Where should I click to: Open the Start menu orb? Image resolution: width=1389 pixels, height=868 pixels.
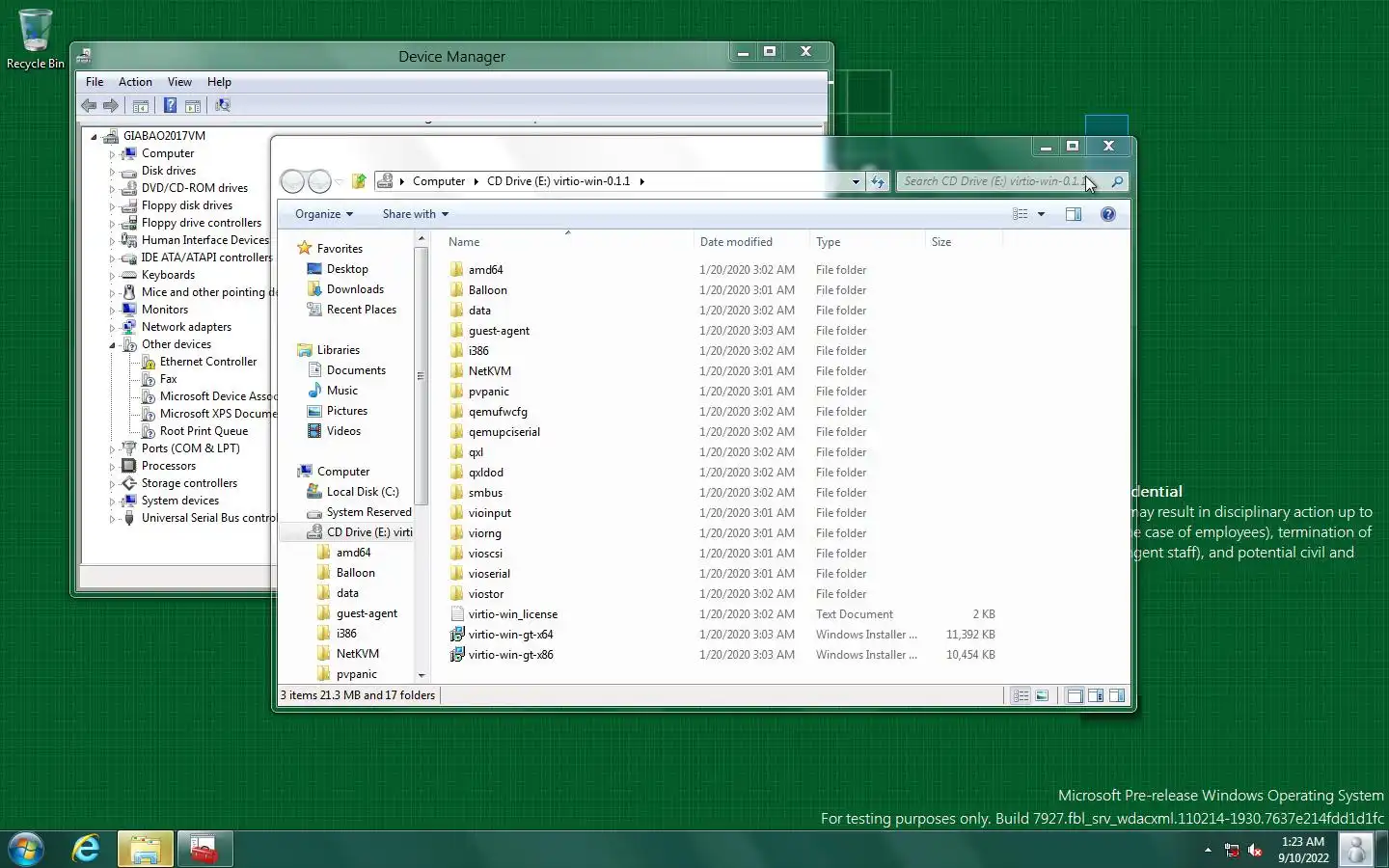26,849
